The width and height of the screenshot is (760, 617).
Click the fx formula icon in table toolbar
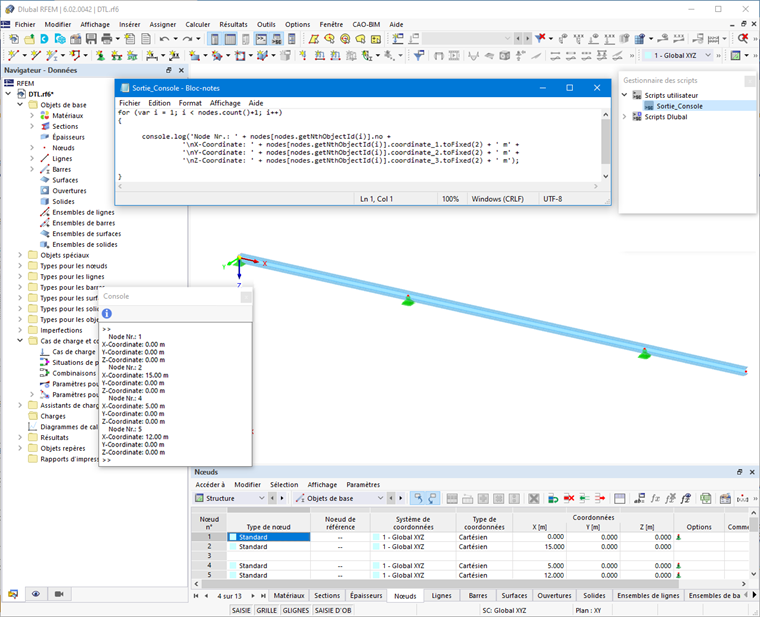click(x=655, y=498)
